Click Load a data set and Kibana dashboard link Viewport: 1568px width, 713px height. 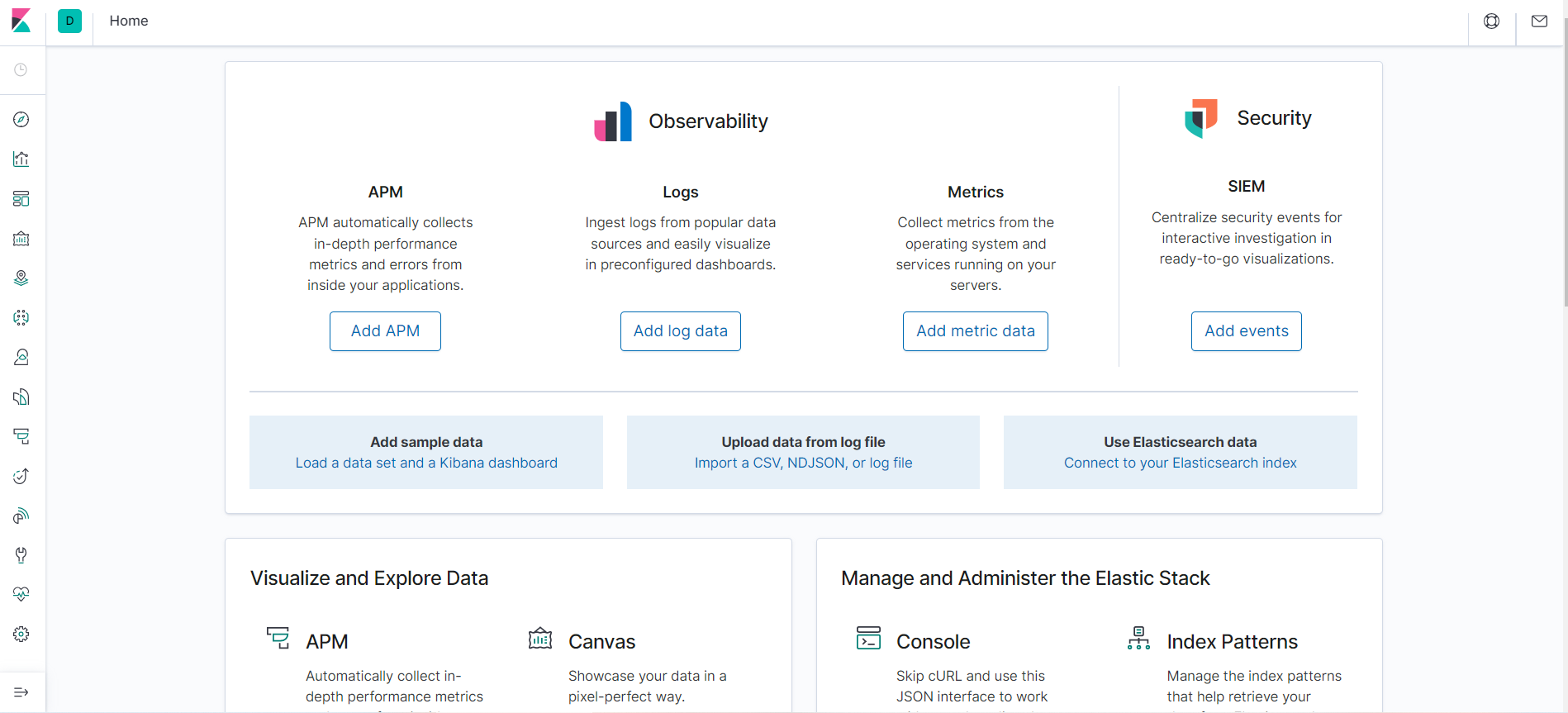pyautogui.click(x=426, y=463)
